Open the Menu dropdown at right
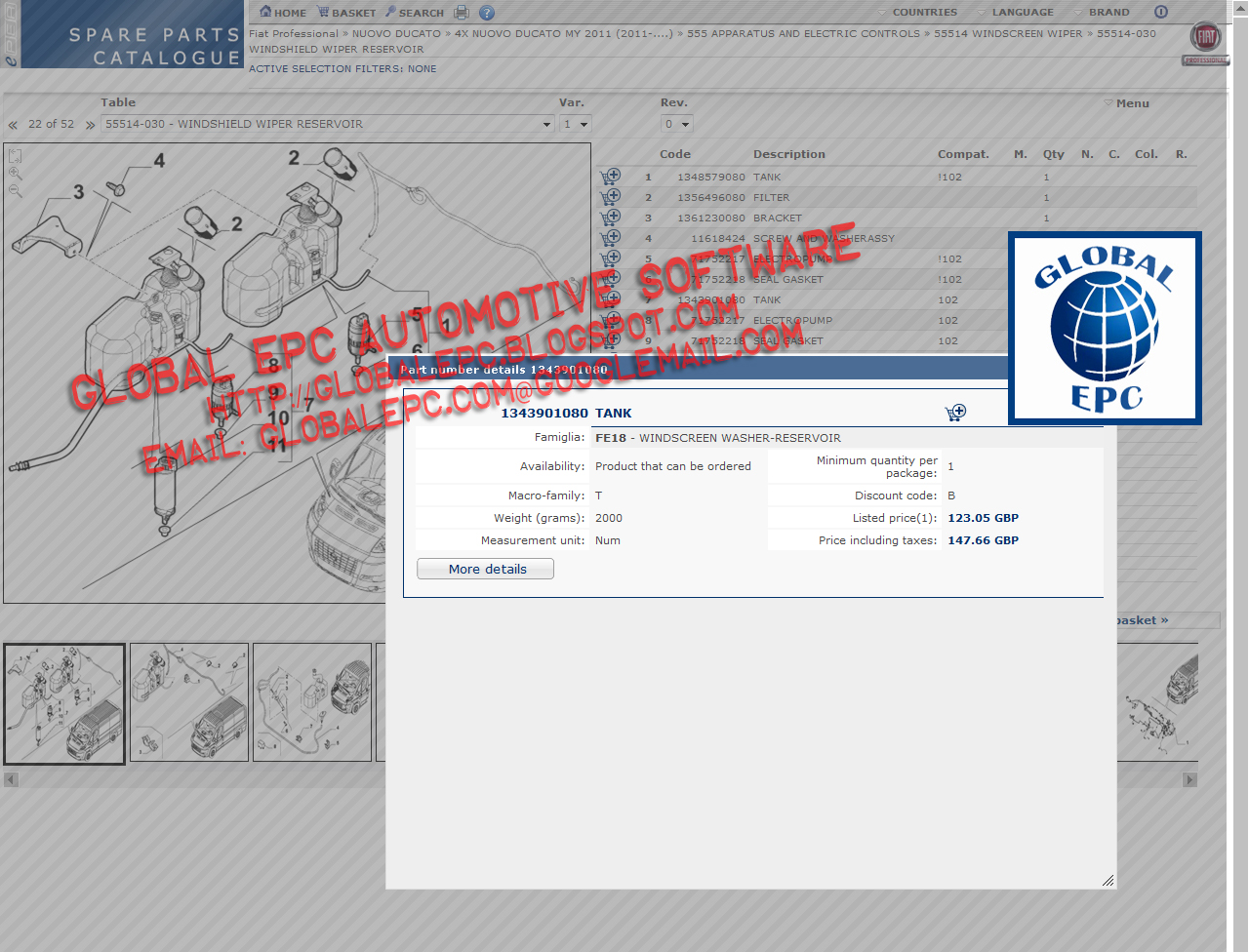Screen dimensions: 1249x952 coord(1126,103)
